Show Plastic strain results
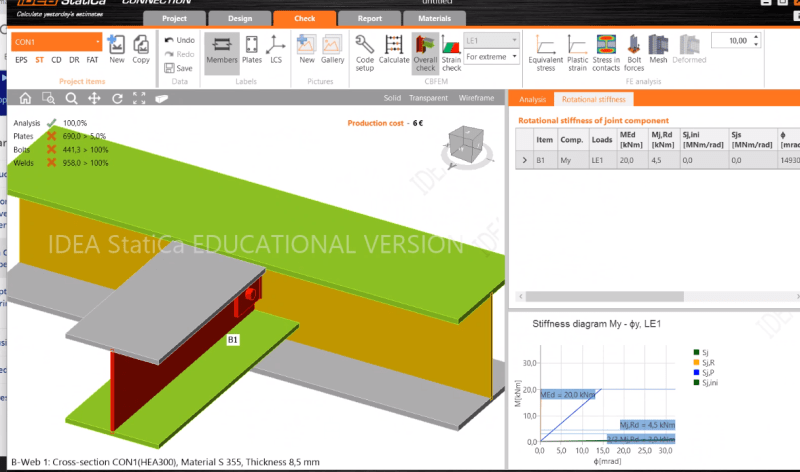The image size is (800, 472). [x=577, y=53]
